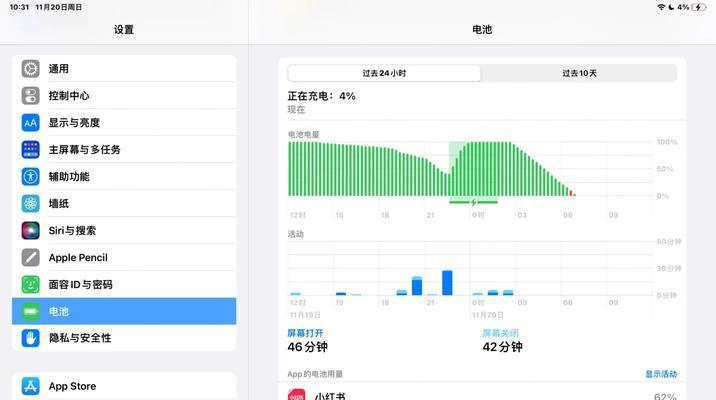Select the 屏幕打开 46分钟 stat
The height and width of the screenshot is (400, 716).
pyautogui.click(x=307, y=341)
